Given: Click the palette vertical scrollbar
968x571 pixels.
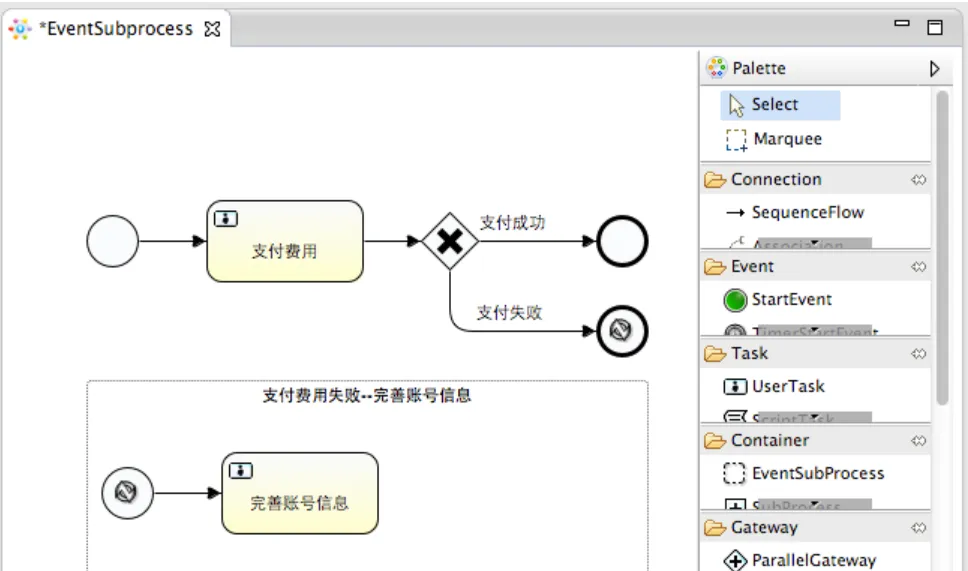Looking at the screenshot, I should tap(942, 247).
